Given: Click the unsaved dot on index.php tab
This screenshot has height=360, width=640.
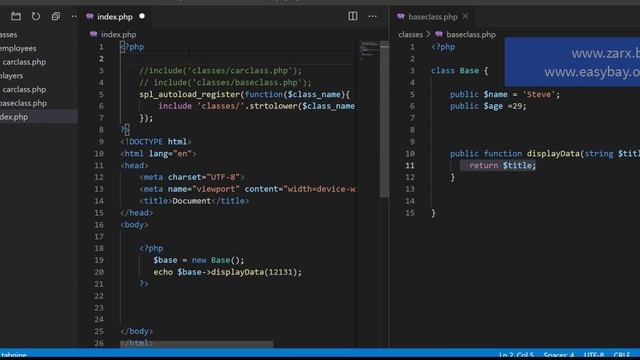Looking at the screenshot, I should (x=142, y=16).
